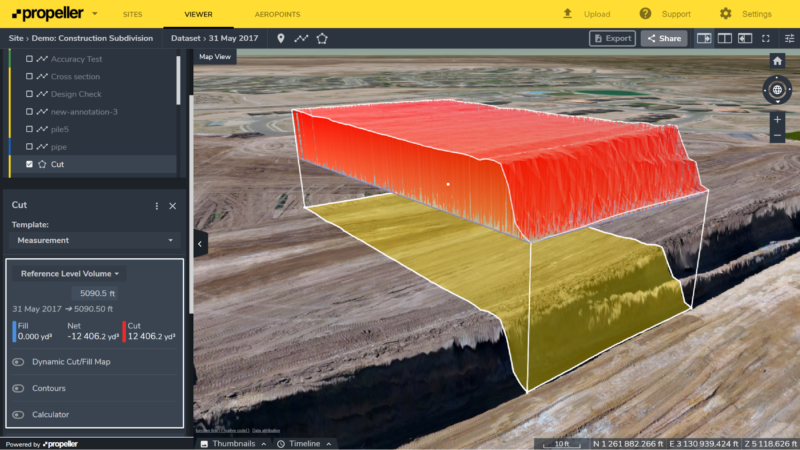The width and height of the screenshot is (800, 450).
Task: Click the Share button
Action: [664, 38]
